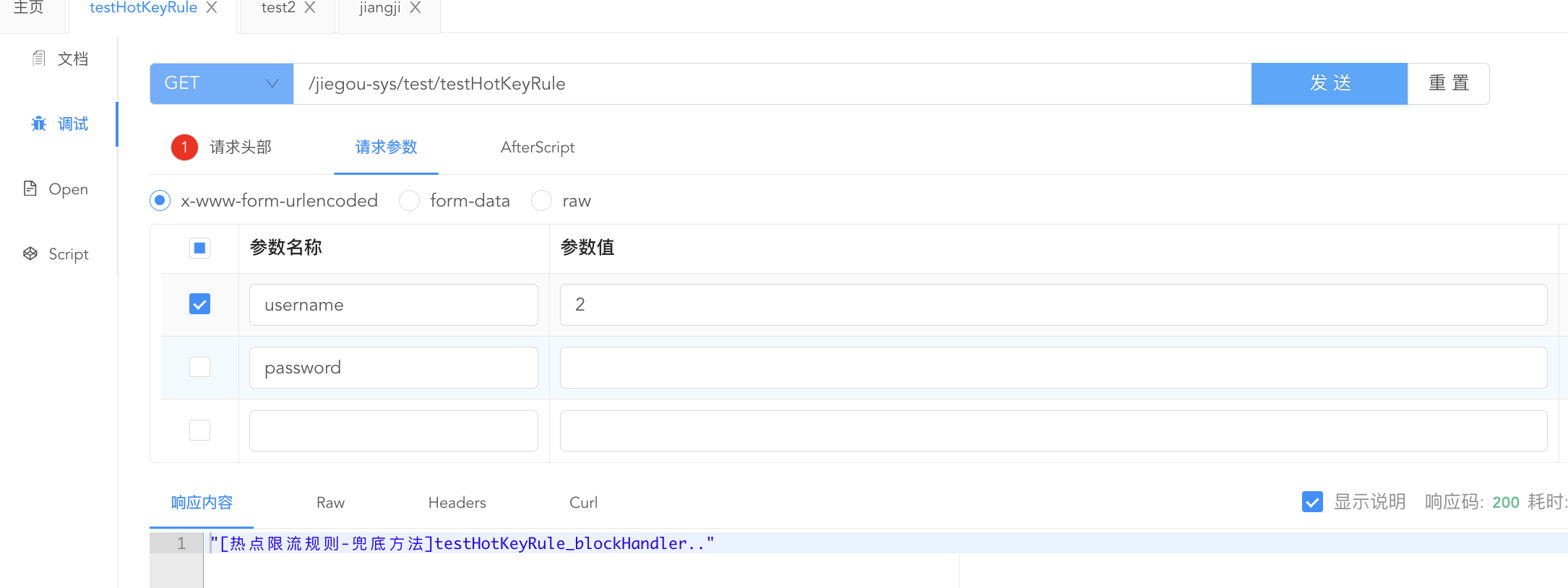Close the jiangji tab
This screenshot has width=1568, height=588.
click(415, 7)
